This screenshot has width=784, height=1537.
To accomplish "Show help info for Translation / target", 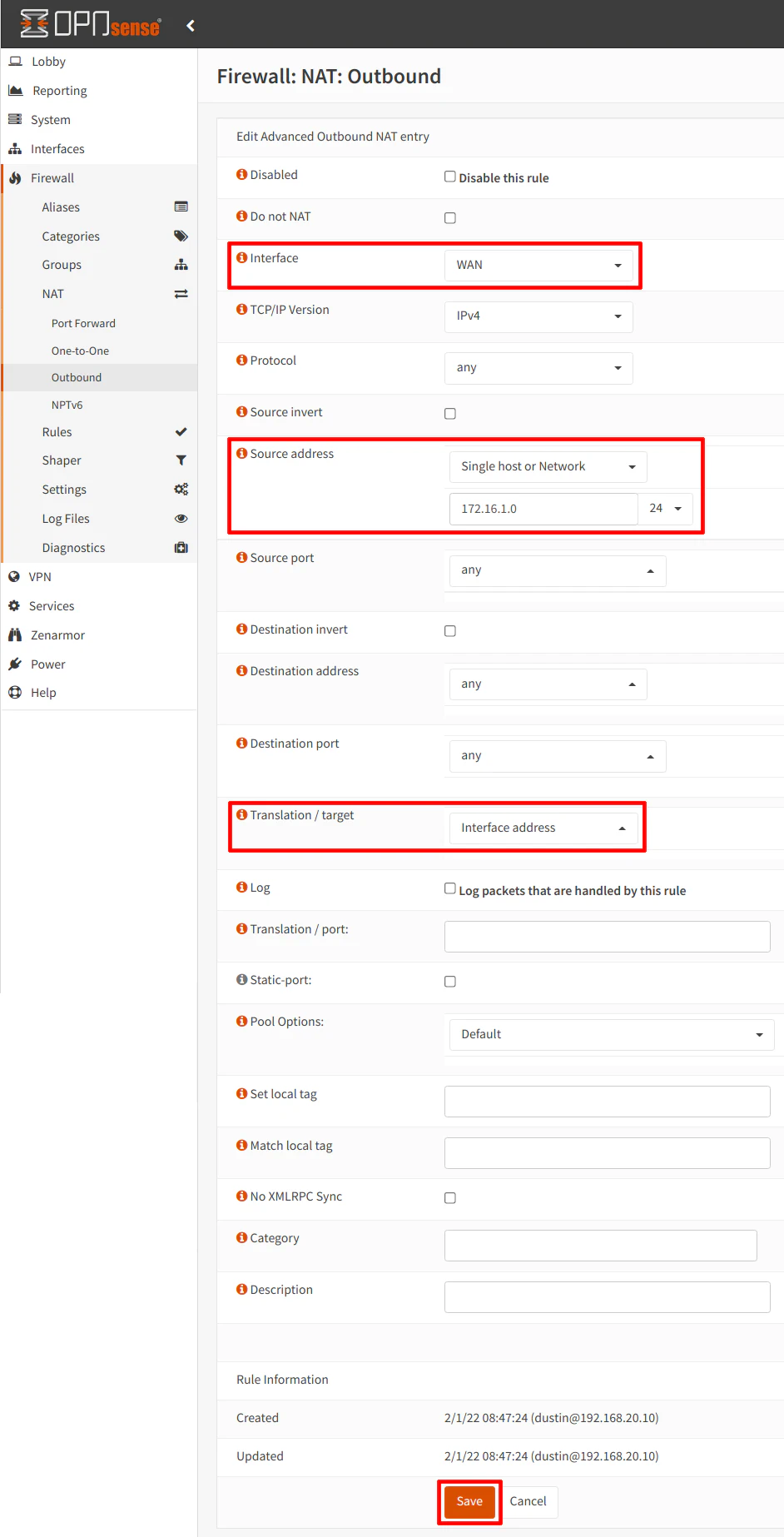I will pos(241,814).
